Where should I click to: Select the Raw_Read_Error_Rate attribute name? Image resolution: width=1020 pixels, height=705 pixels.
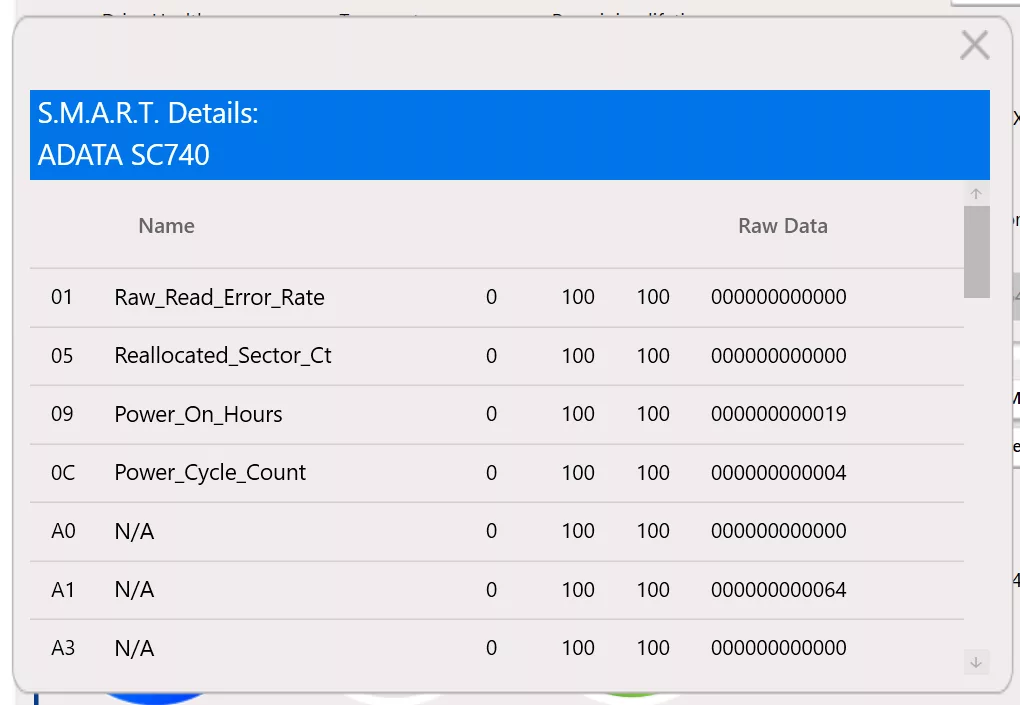click(x=219, y=297)
